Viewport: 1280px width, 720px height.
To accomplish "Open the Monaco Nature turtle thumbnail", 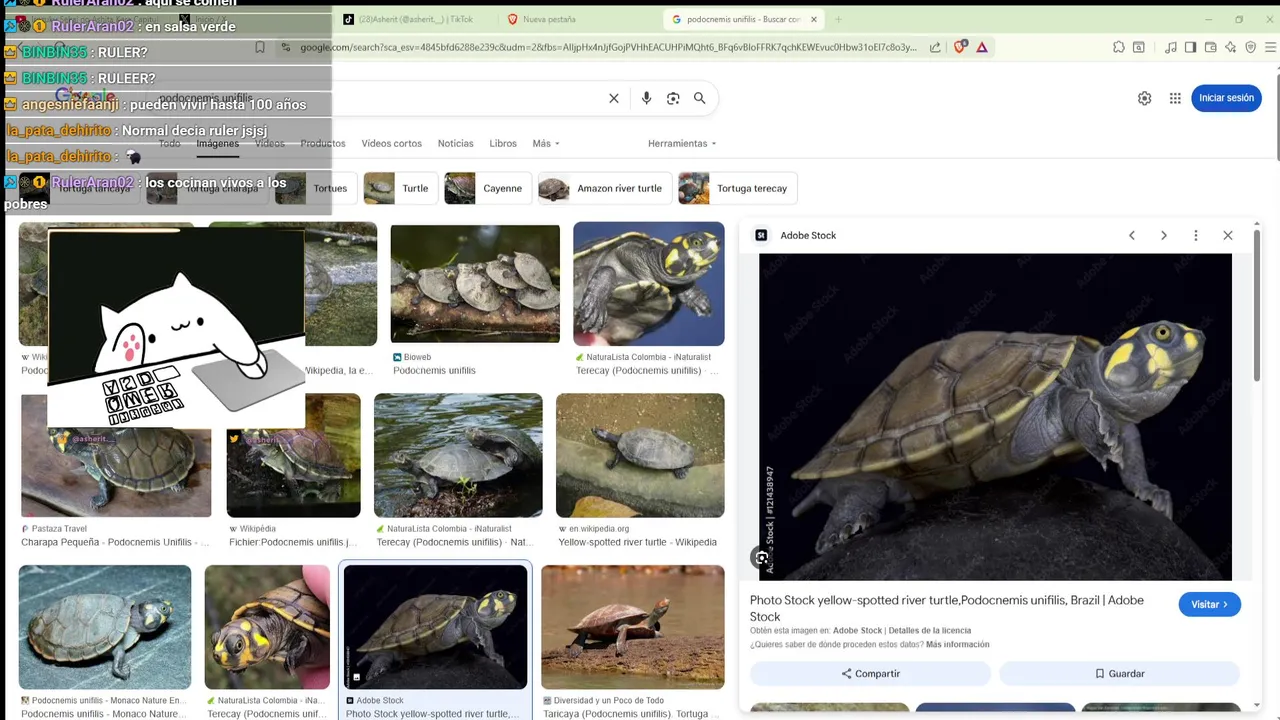I will (x=105, y=626).
